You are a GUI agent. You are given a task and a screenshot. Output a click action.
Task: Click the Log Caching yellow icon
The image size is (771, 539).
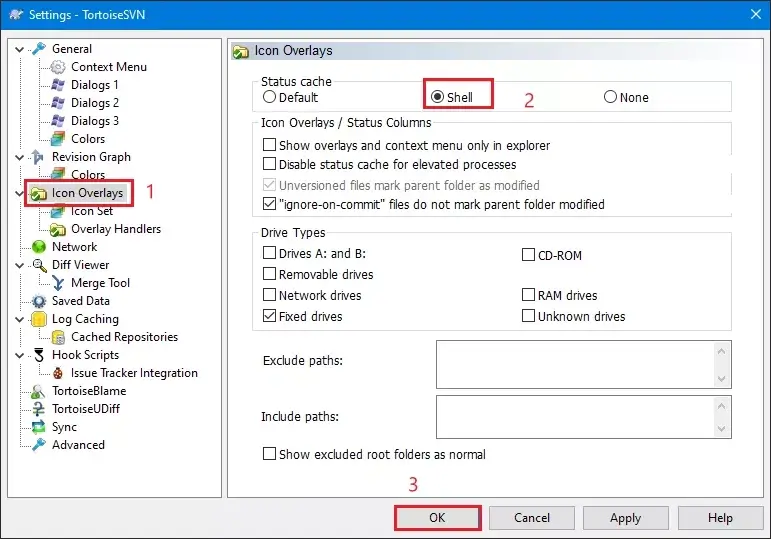[39, 319]
